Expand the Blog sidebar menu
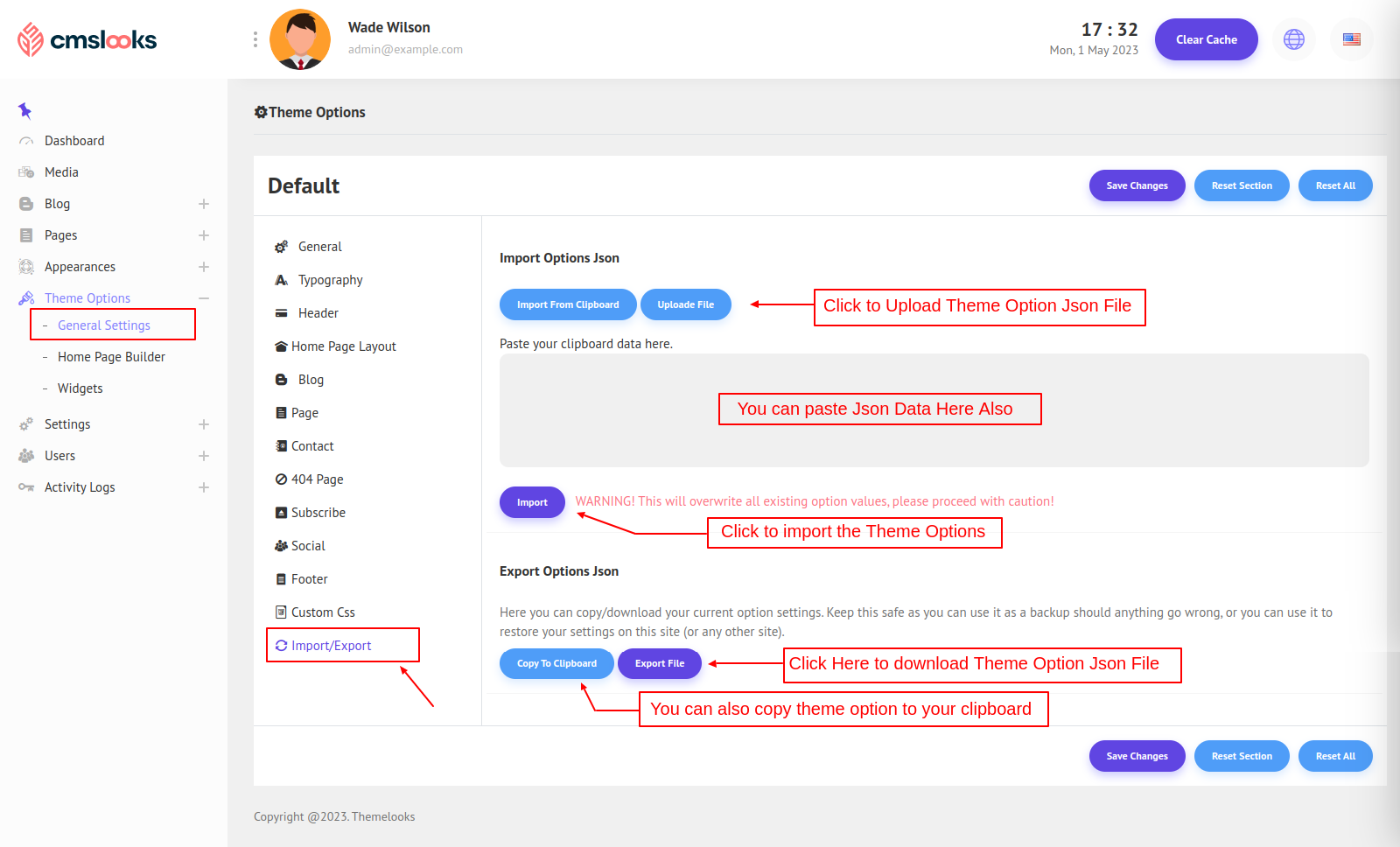This screenshot has height=847, width=1400. 204,204
